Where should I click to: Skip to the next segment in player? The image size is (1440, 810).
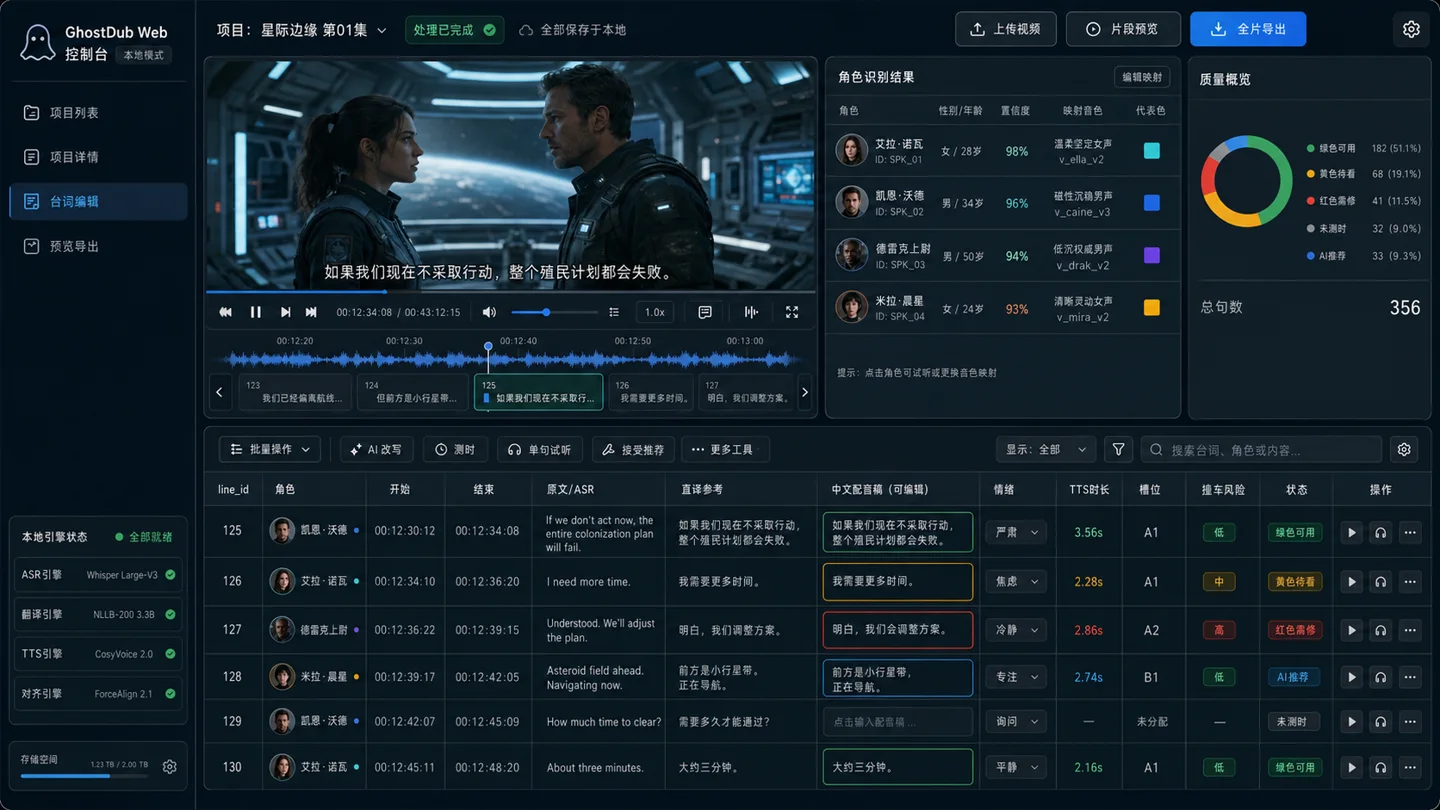[311, 312]
